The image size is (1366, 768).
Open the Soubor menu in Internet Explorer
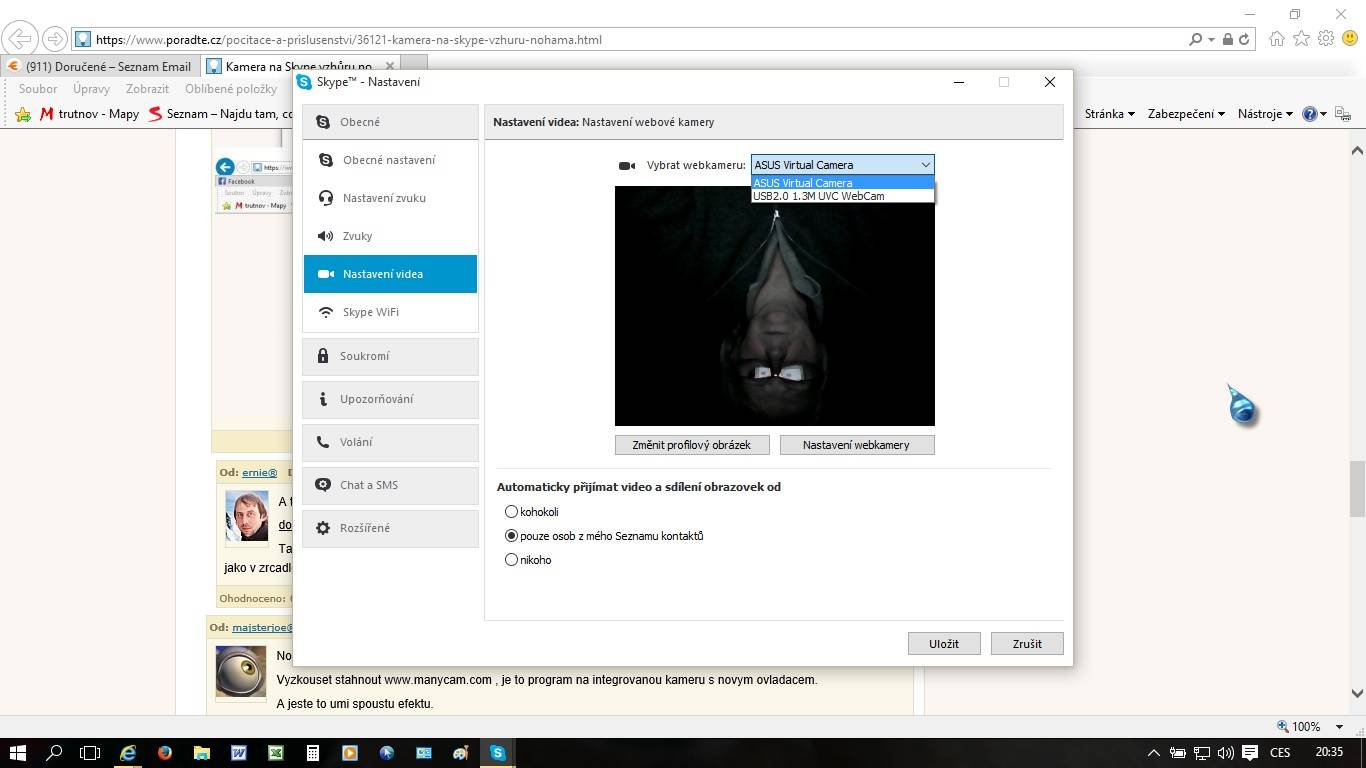pyautogui.click(x=38, y=89)
